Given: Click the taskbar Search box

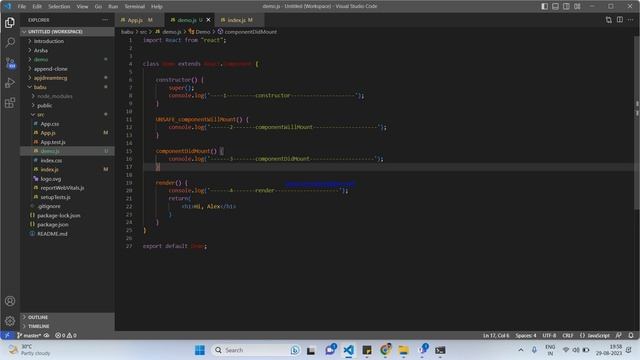Looking at the screenshot, I should click(256, 350).
